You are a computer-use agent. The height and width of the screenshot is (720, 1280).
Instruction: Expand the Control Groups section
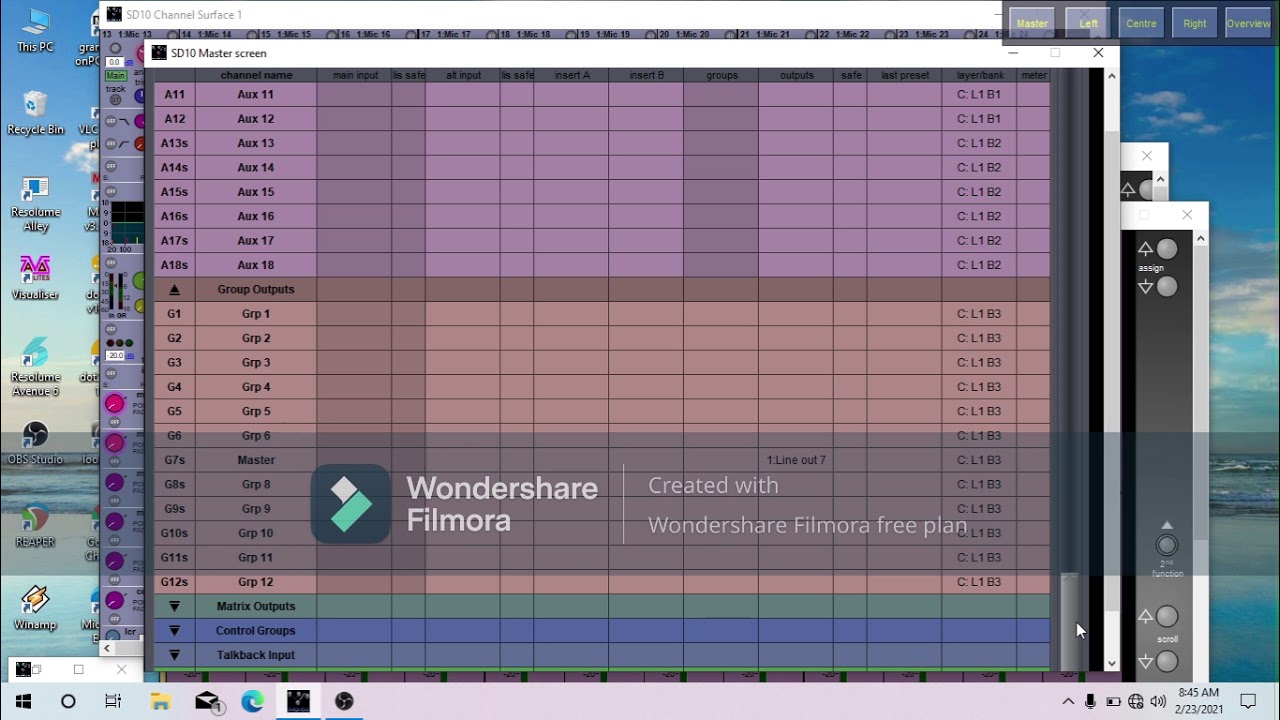click(174, 631)
